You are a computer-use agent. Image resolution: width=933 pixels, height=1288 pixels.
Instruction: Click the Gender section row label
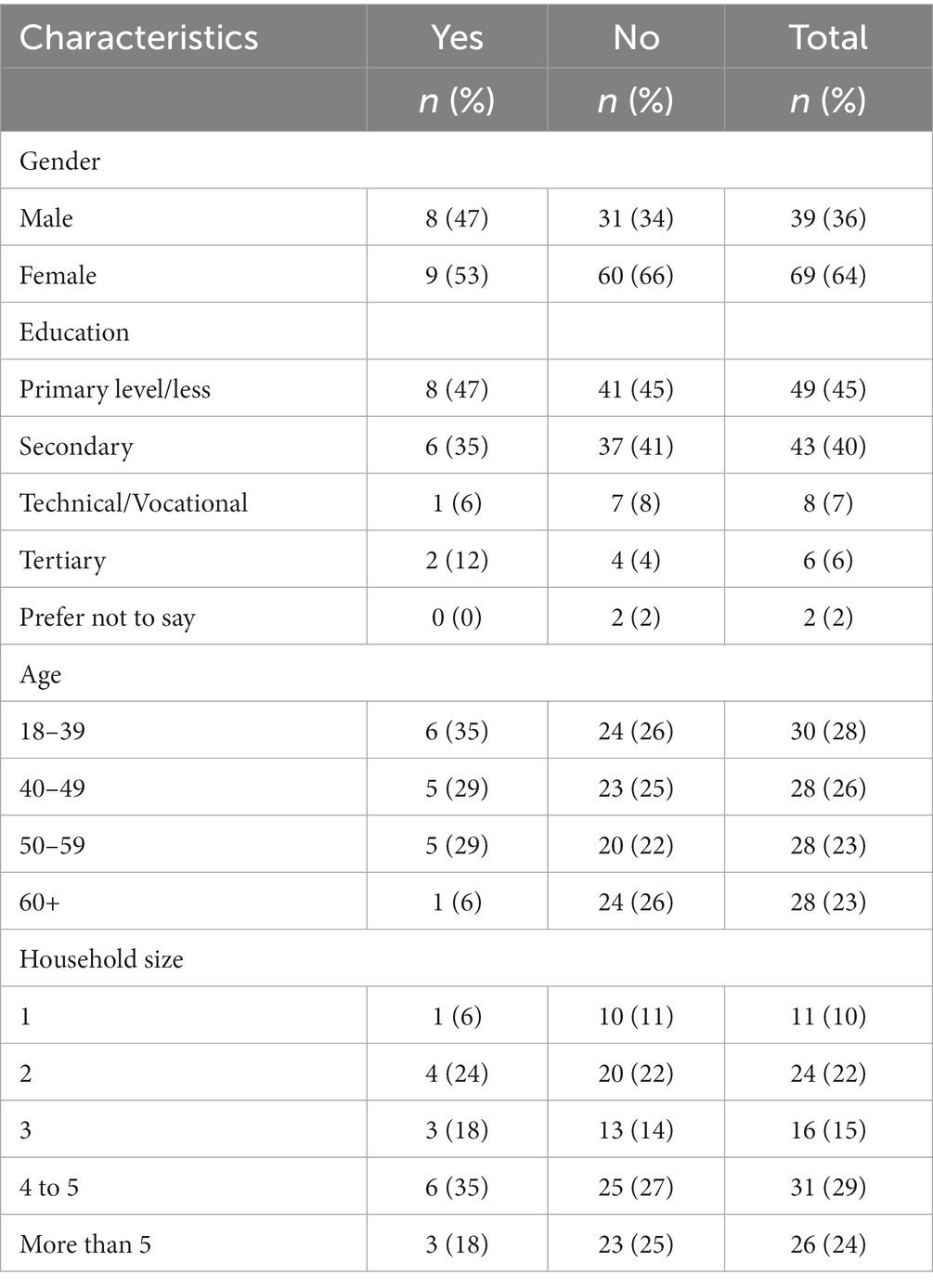coord(60,161)
